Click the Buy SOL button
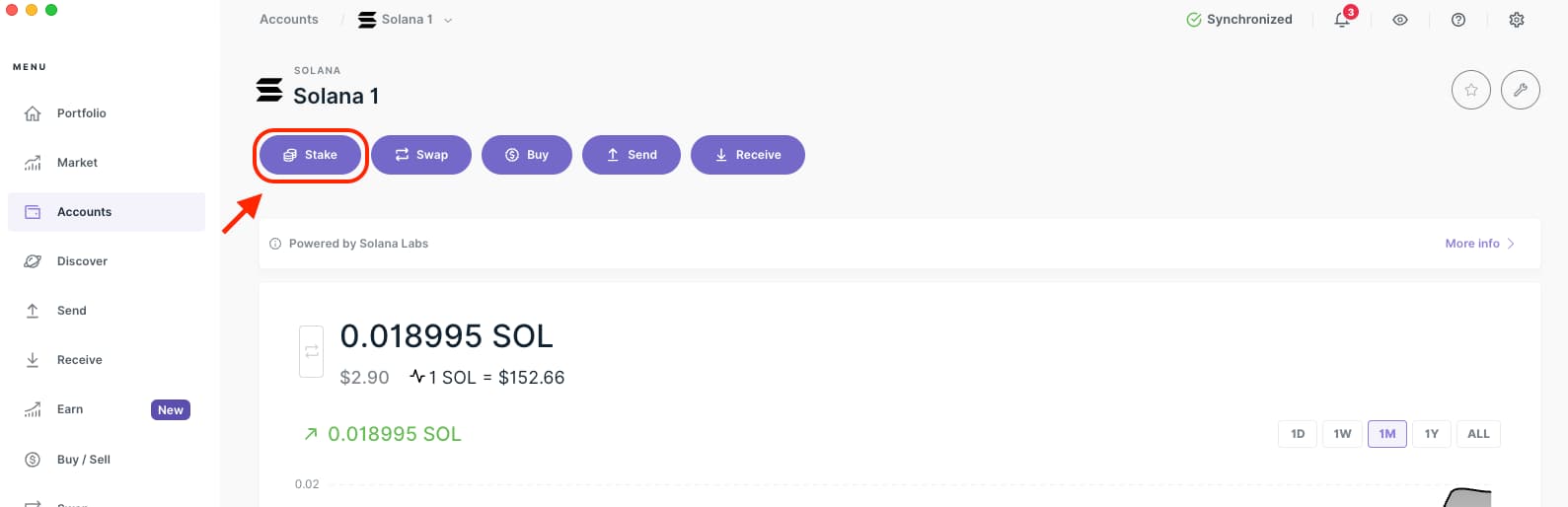Image resolution: width=1568 pixels, height=507 pixels. (527, 155)
